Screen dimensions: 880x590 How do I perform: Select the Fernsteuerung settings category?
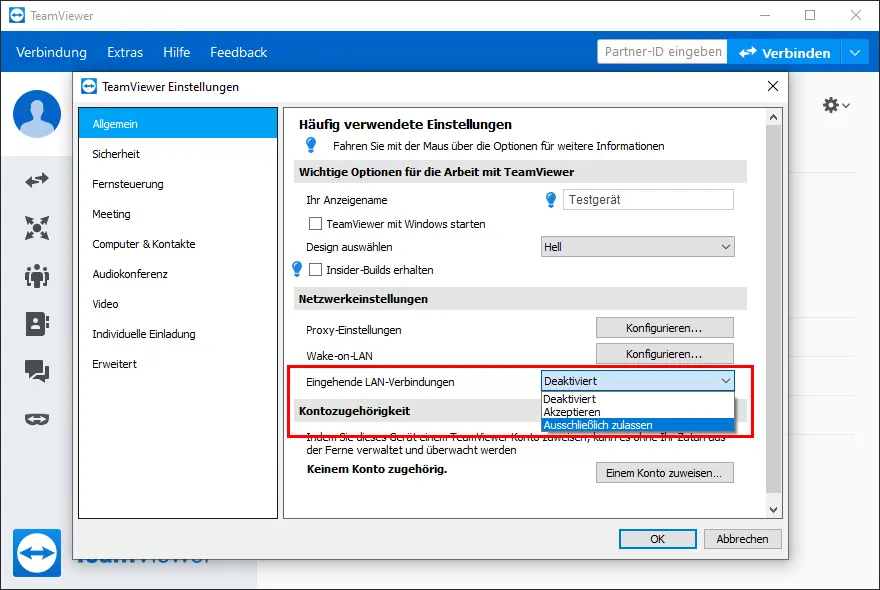[x=178, y=184]
